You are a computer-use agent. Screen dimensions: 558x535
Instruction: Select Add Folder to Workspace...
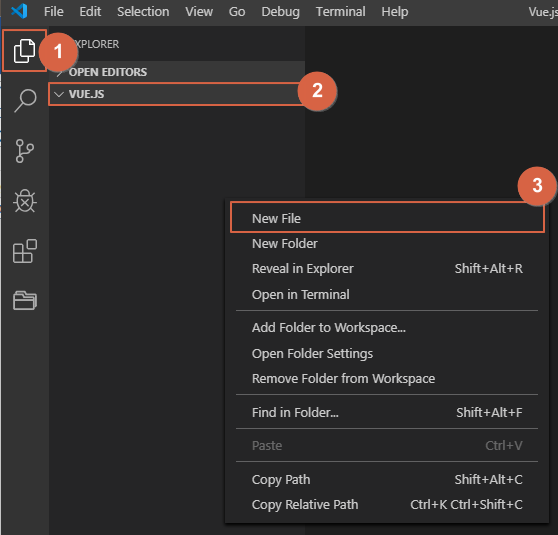pyautogui.click(x=387, y=327)
